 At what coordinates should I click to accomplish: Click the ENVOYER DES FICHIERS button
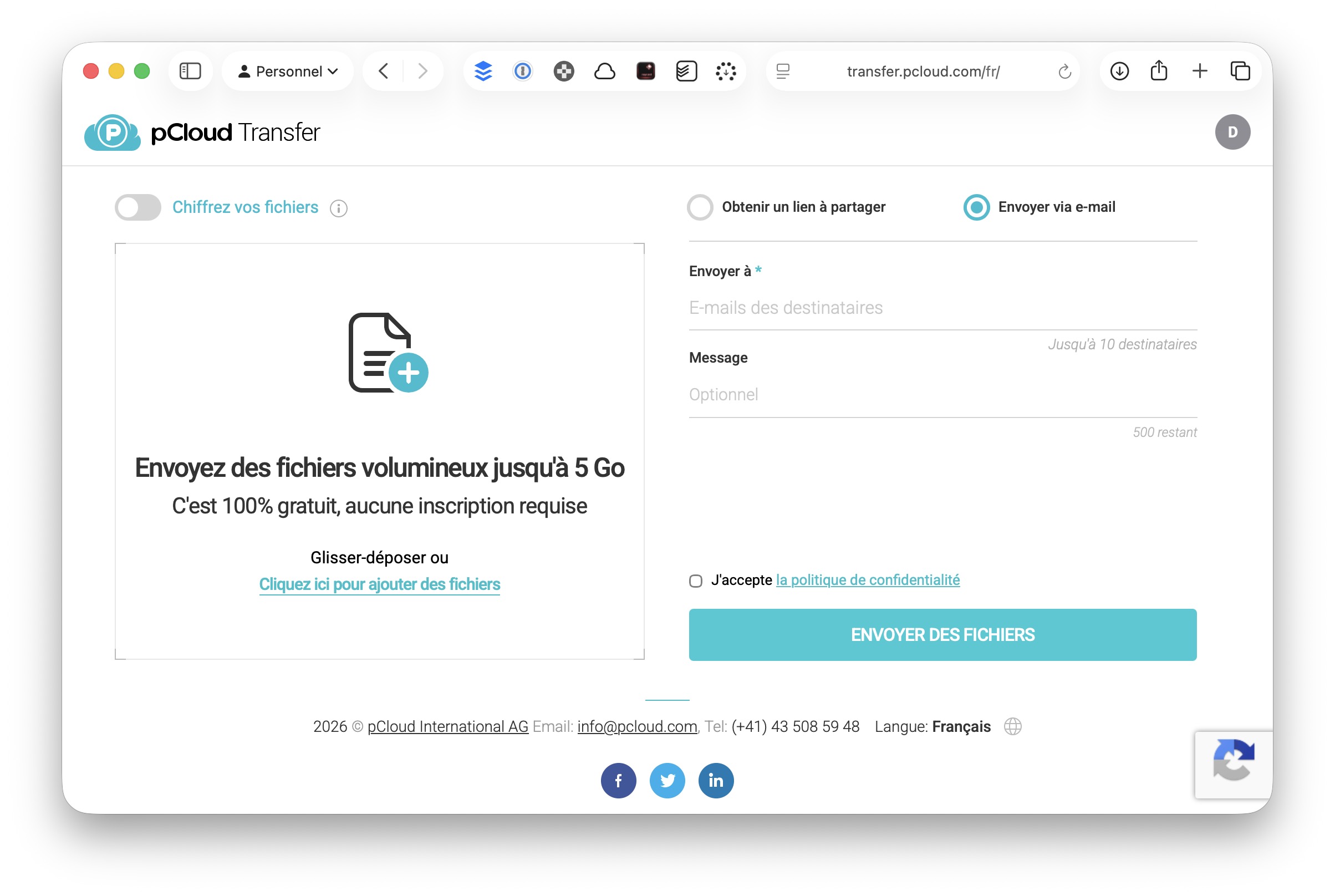coord(942,635)
